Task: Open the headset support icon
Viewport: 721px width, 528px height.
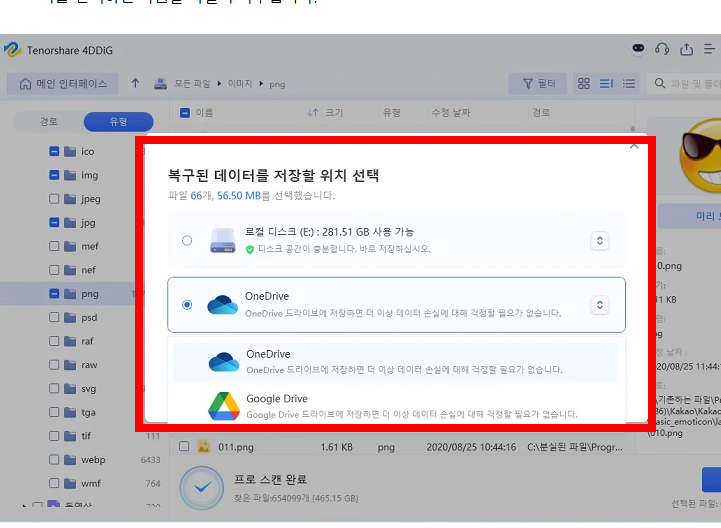Action: tap(662, 49)
